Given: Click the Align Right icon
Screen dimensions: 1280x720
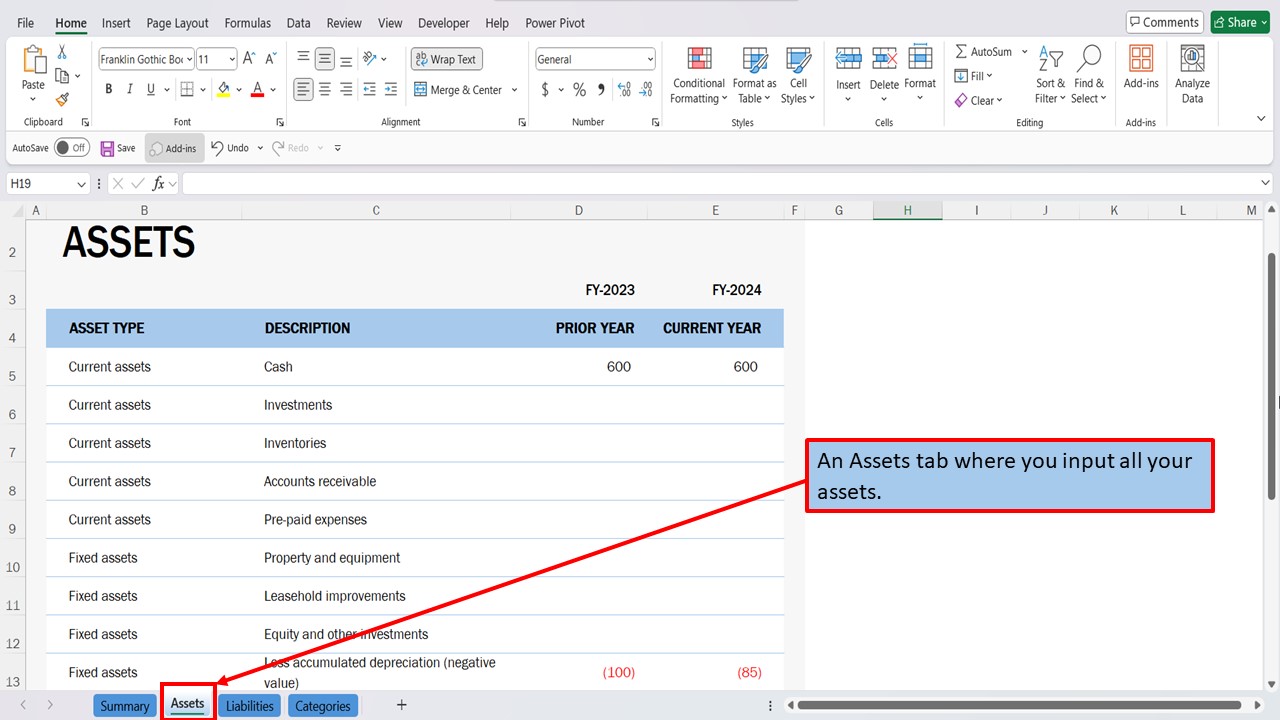Looking at the screenshot, I should point(346,89).
